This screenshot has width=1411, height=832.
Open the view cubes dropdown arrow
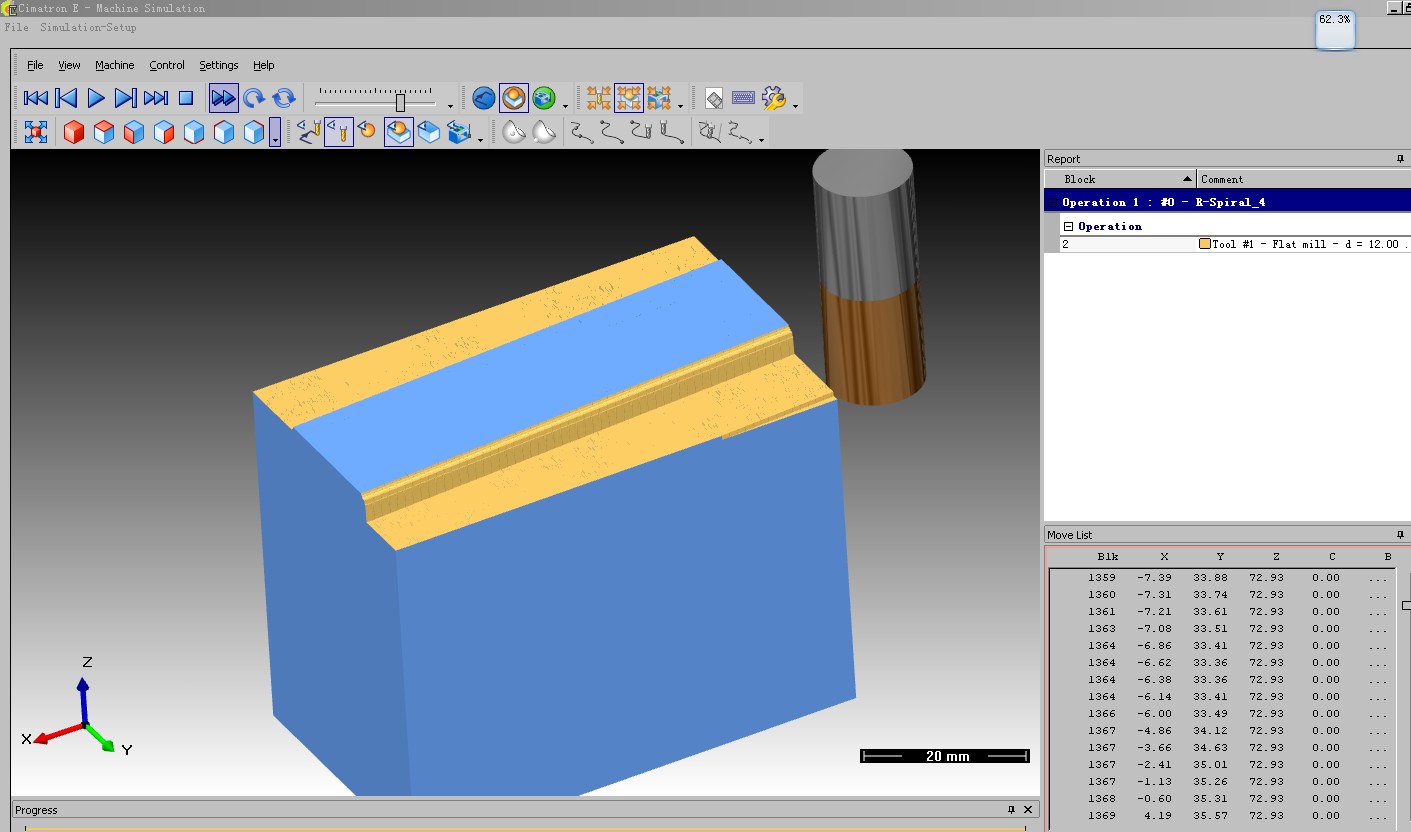pos(275,132)
